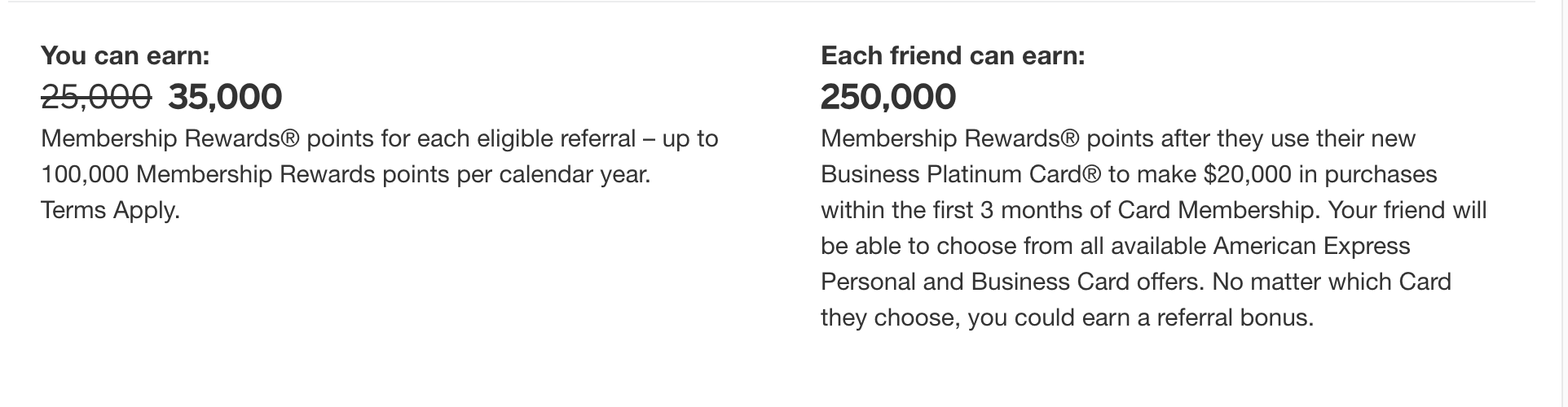Click "No matter which Card" sentence
1568x407 pixels.
pos(1332,282)
